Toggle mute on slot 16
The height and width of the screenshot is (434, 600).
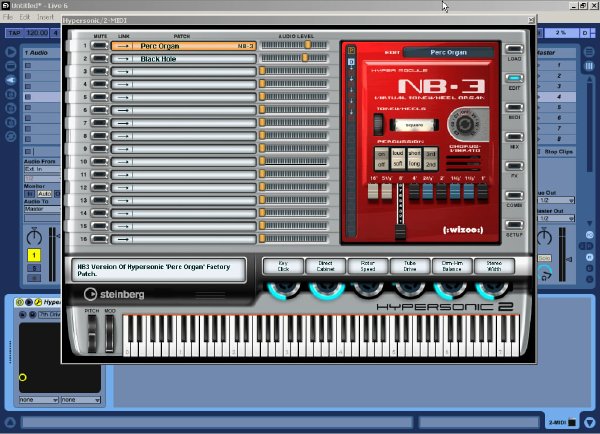pyautogui.click(x=99, y=239)
